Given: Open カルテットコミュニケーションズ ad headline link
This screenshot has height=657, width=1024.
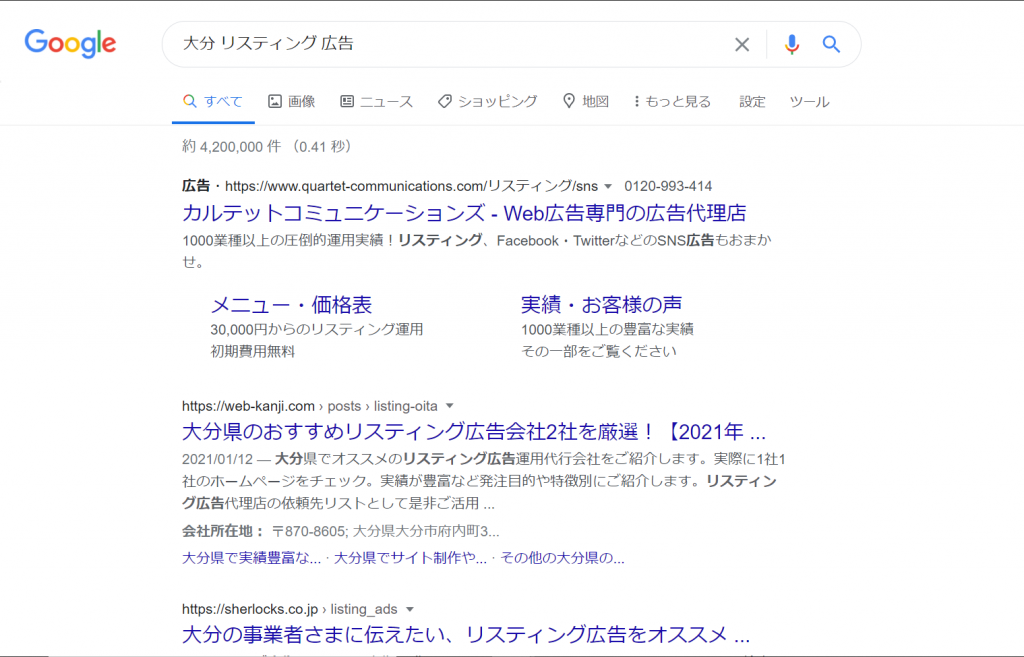Looking at the screenshot, I should [x=464, y=213].
